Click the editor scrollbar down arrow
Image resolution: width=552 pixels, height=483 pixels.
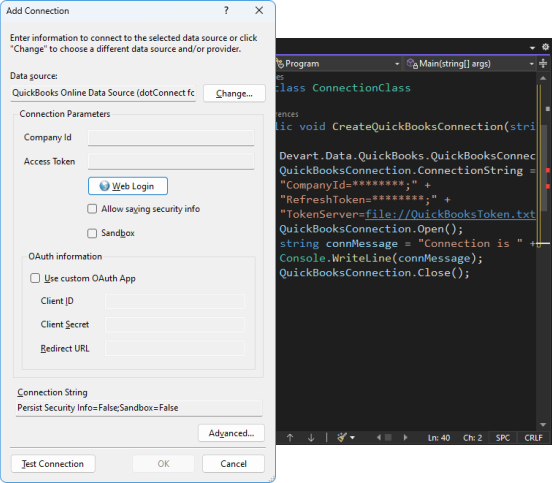click(543, 425)
